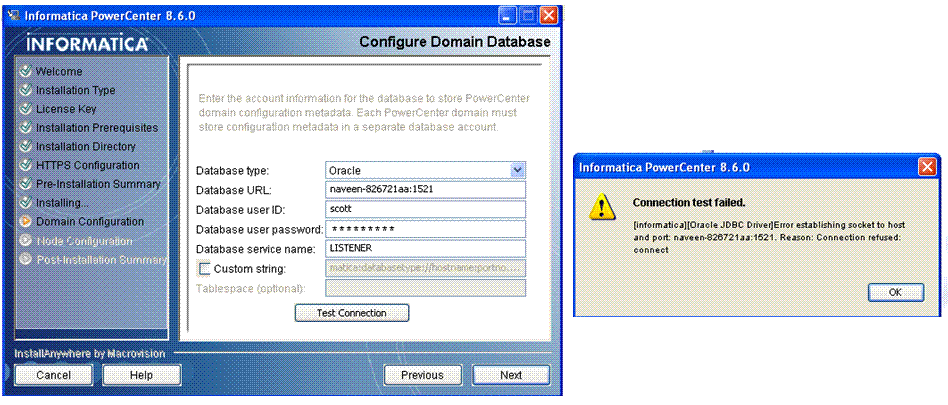Select the Pre-Installation Summary step label
Screen dimensions: 948x405
pyautogui.click(x=98, y=184)
